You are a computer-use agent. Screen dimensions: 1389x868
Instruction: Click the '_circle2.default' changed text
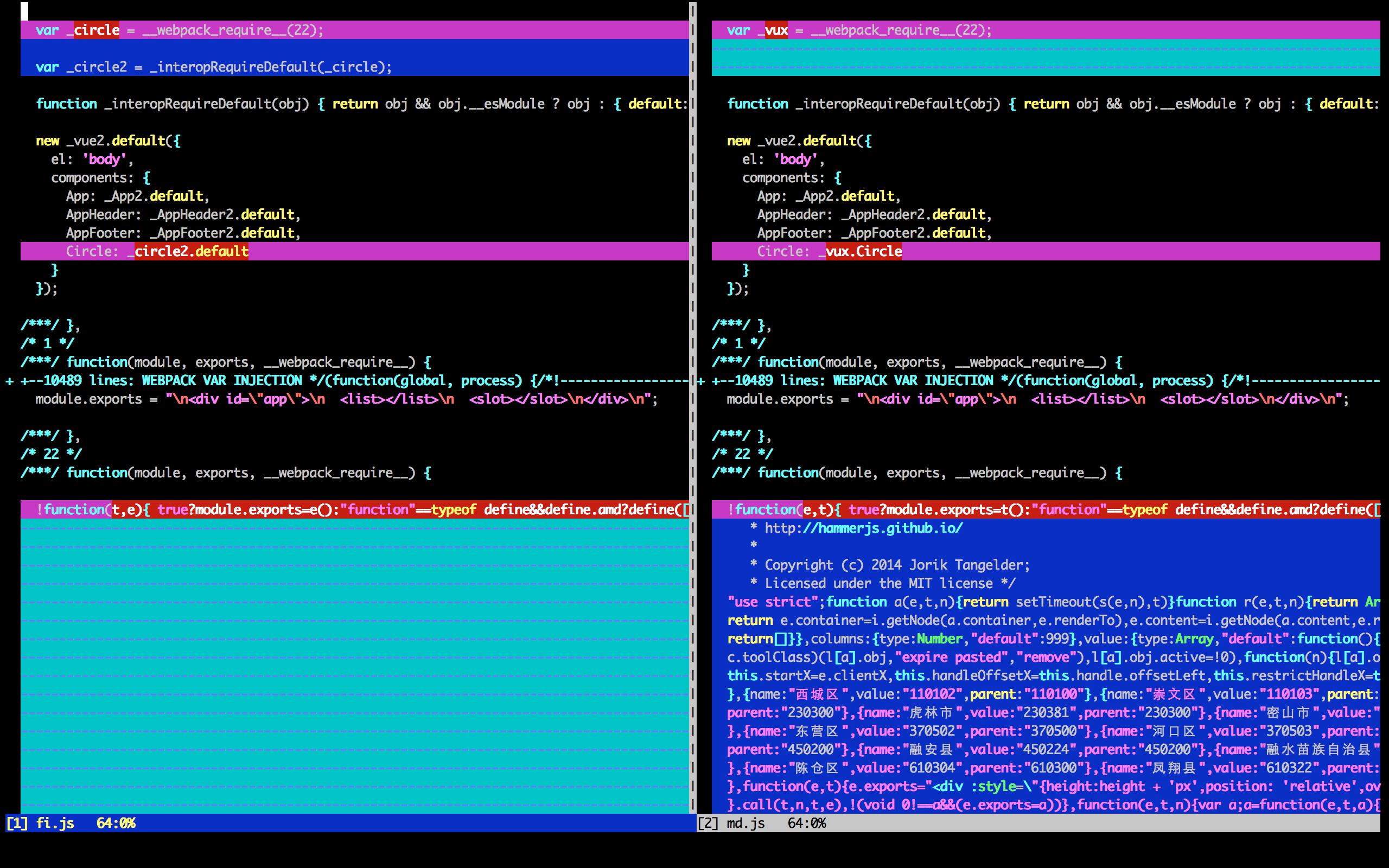tap(188, 251)
